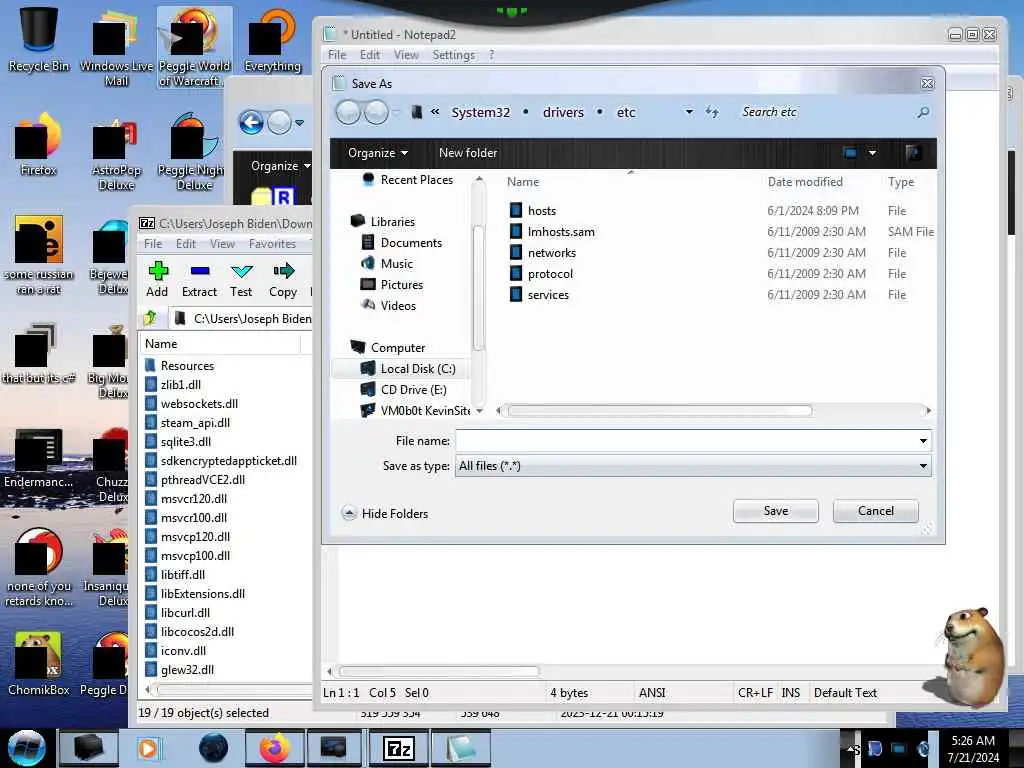
Task: Click the media player taskbar icon
Action: point(148,748)
